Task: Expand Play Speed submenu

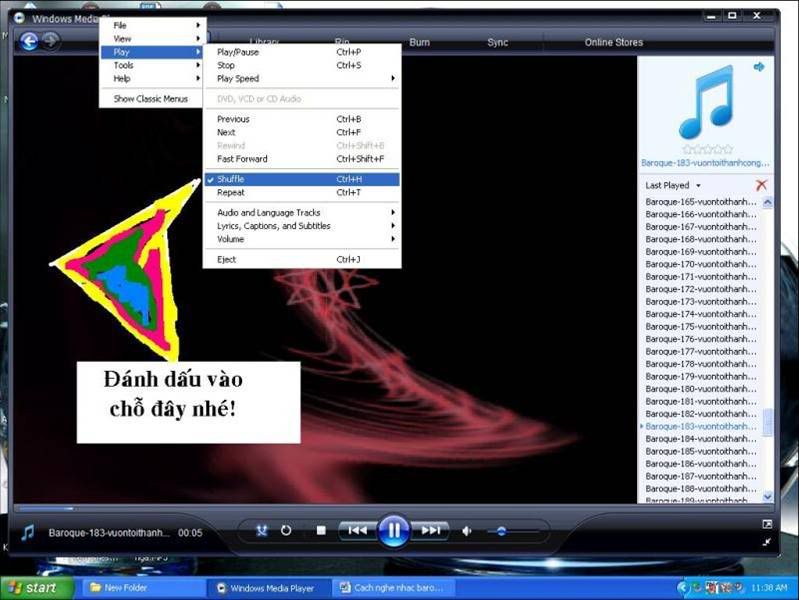Action: [302, 79]
